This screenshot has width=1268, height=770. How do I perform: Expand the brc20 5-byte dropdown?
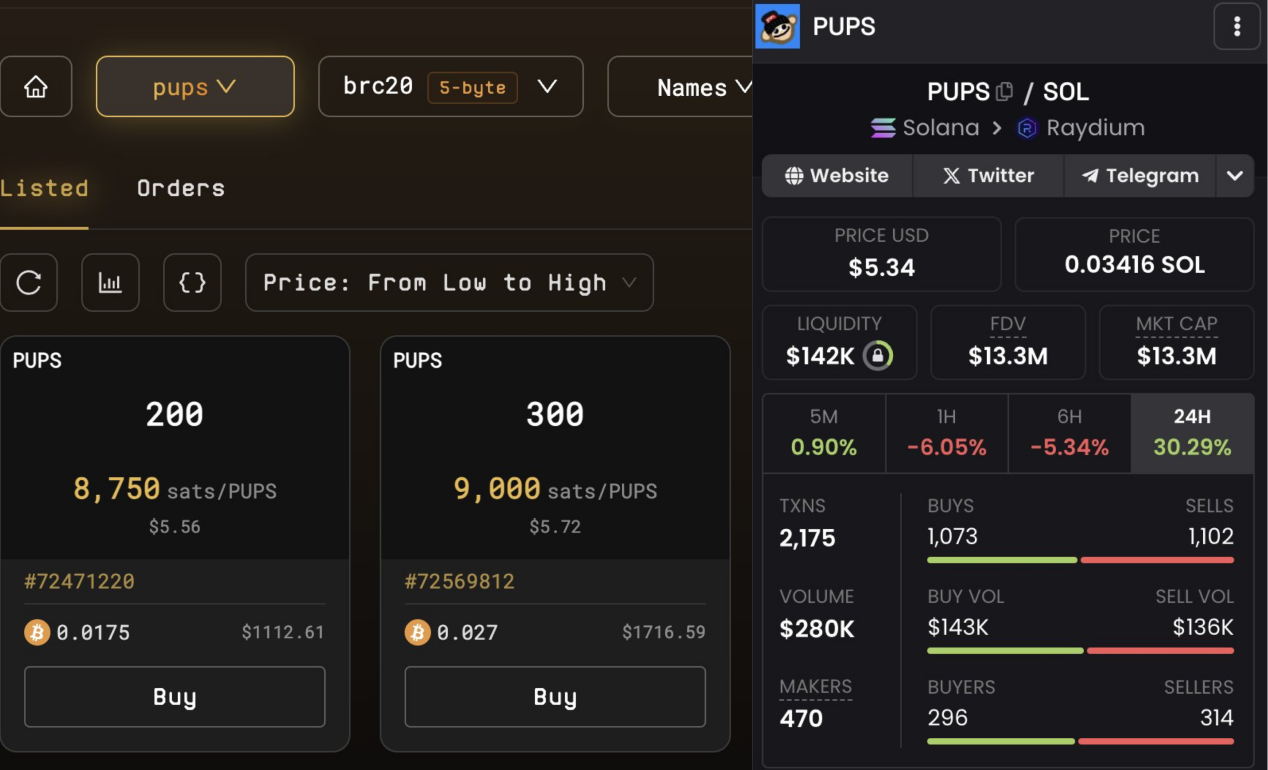451,87
